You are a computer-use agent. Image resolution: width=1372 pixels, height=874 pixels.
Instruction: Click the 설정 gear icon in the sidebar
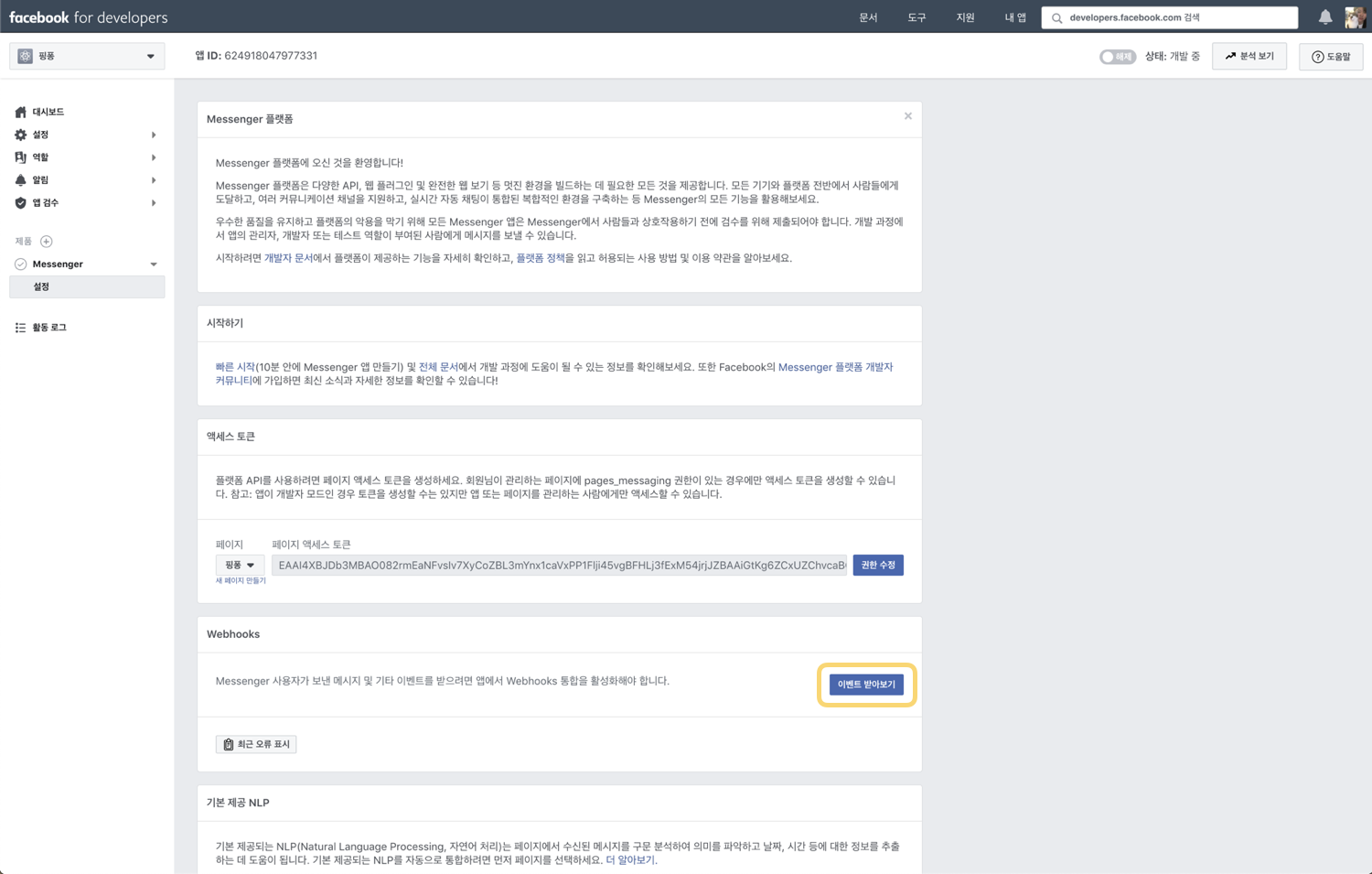20,135
